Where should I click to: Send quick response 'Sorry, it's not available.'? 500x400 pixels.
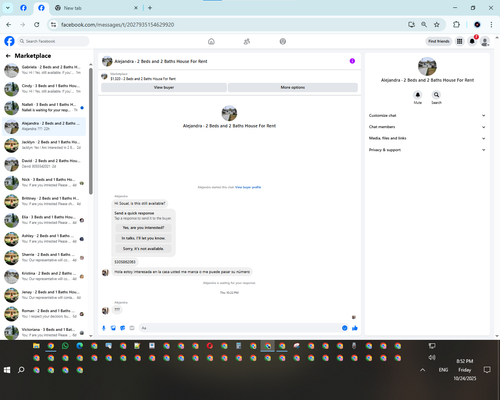[143, 249]
